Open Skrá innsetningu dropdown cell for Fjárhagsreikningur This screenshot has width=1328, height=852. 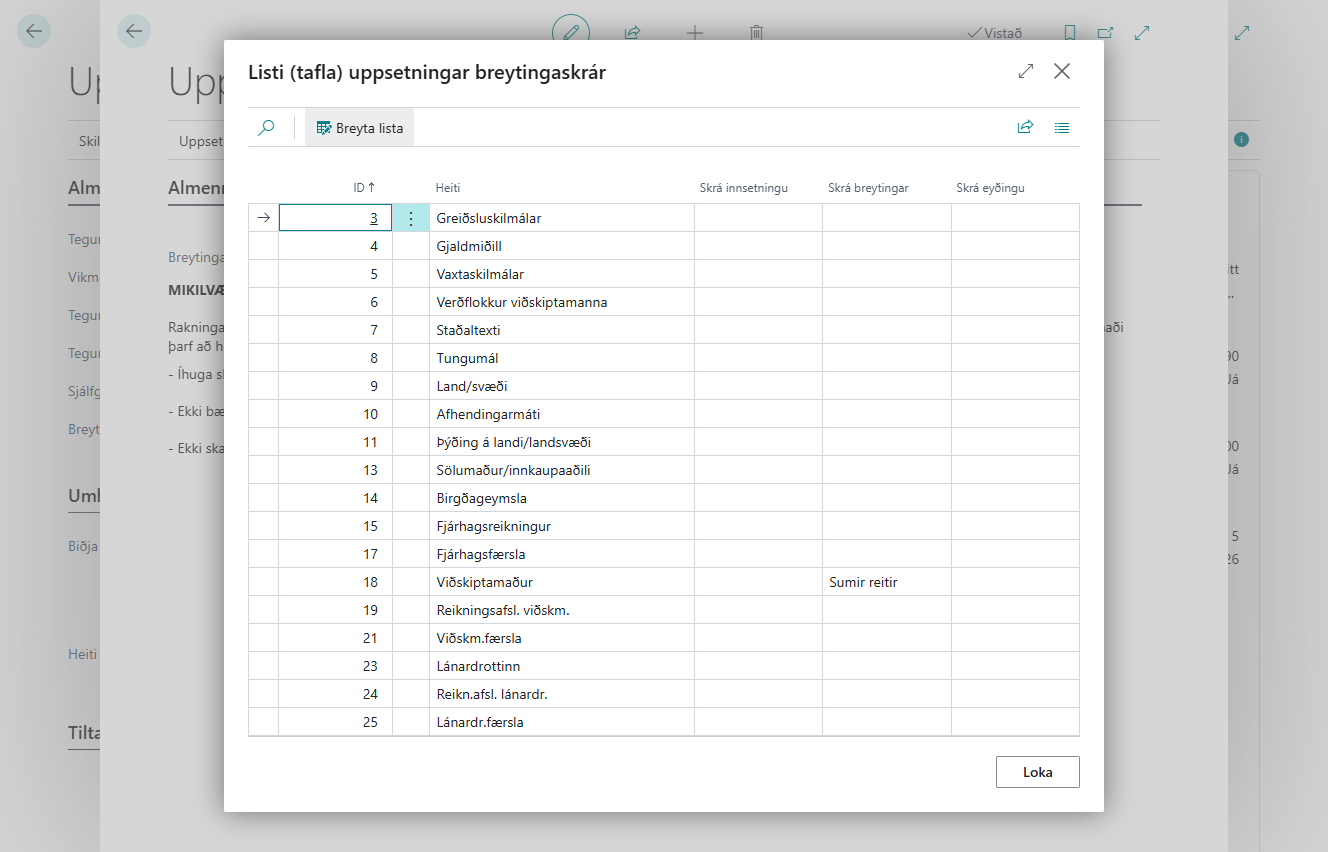click(759, 526)
